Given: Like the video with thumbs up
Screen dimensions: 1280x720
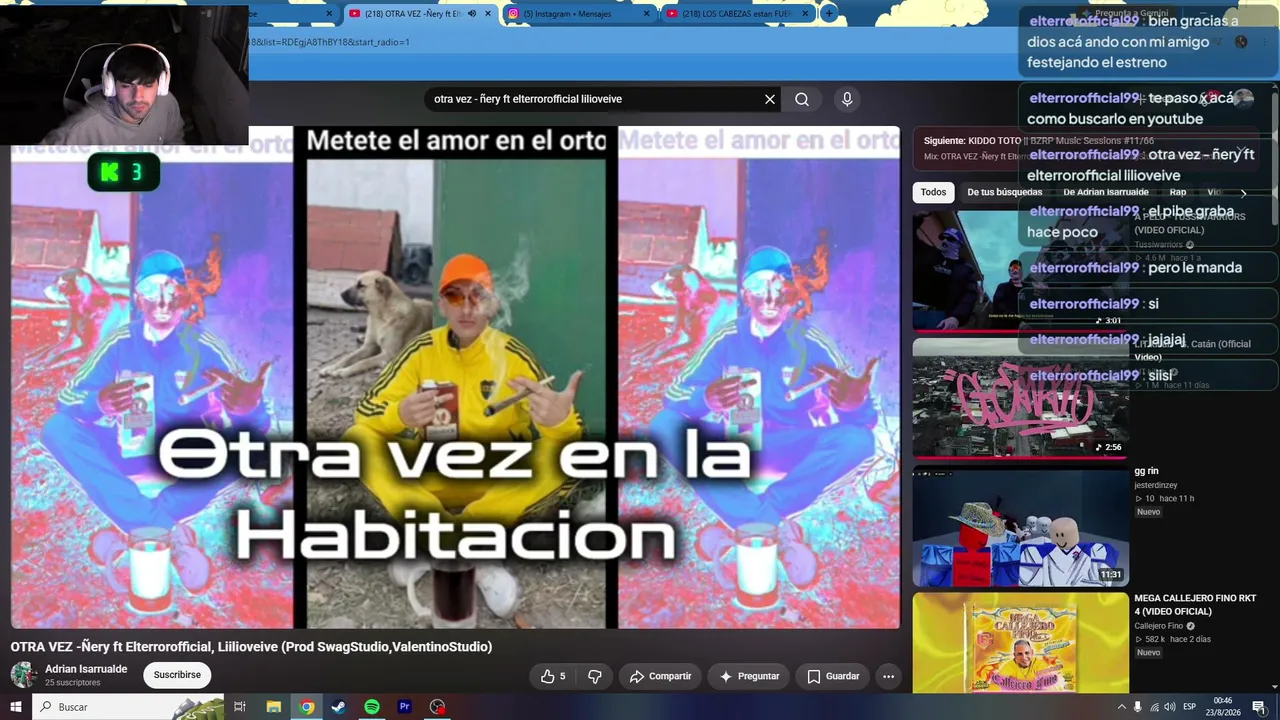Looking at the screenshot, I should 553,676.
